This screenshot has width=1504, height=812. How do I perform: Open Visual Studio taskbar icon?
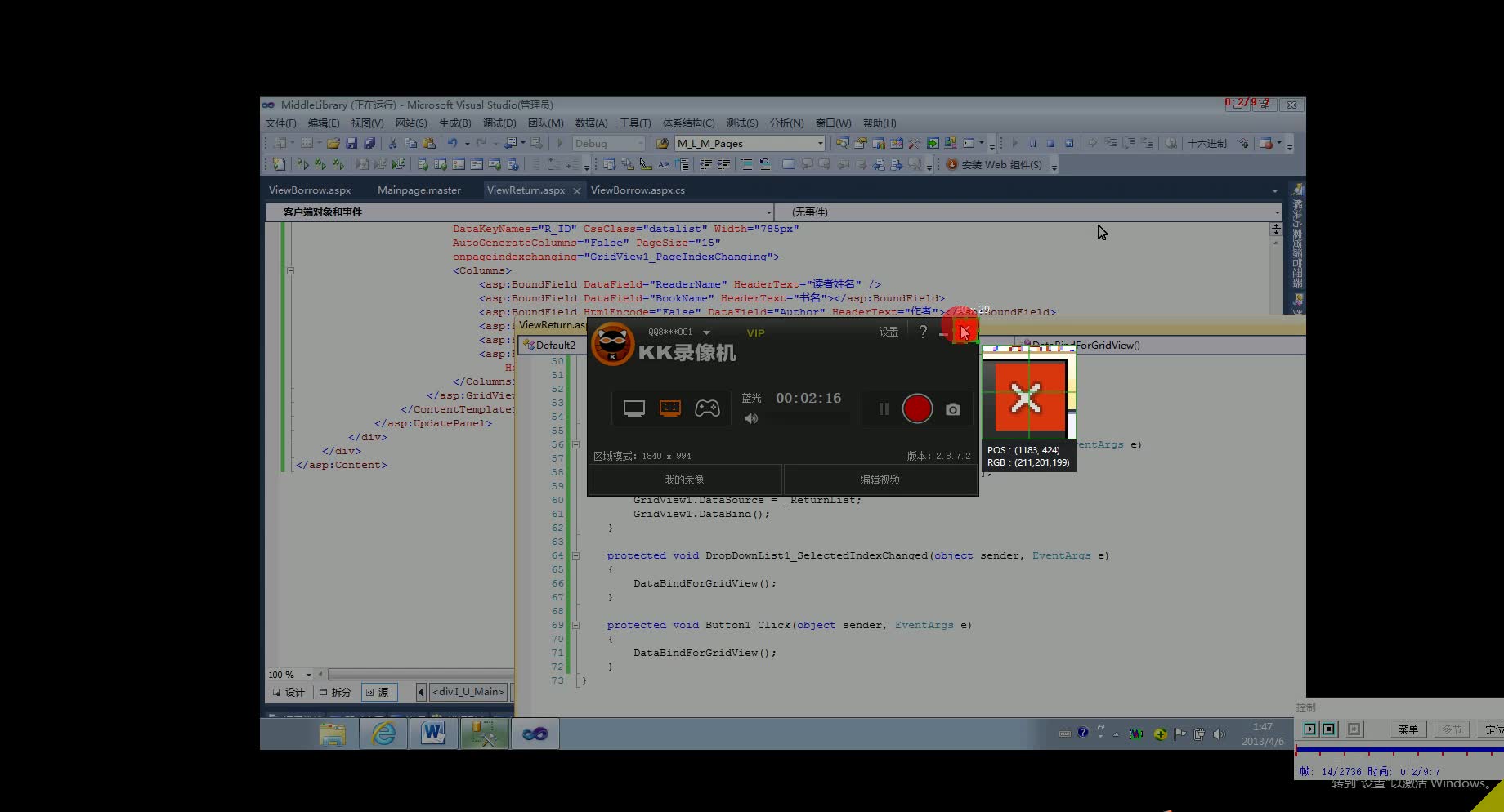point(535,734)
